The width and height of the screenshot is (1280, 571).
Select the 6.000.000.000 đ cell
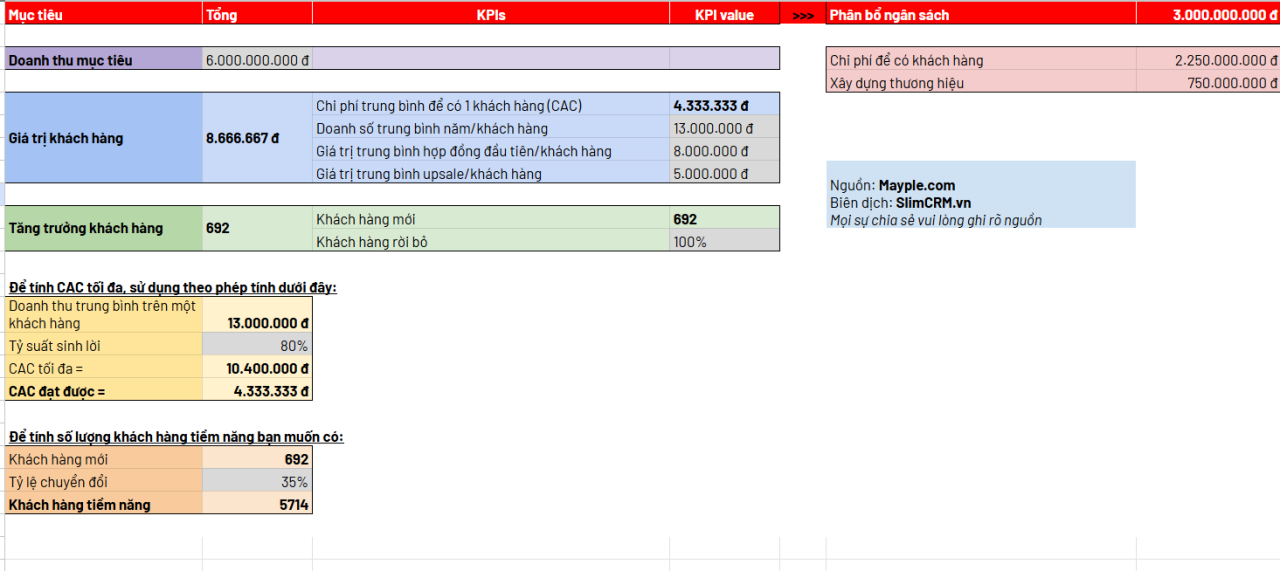click(257, 59)
